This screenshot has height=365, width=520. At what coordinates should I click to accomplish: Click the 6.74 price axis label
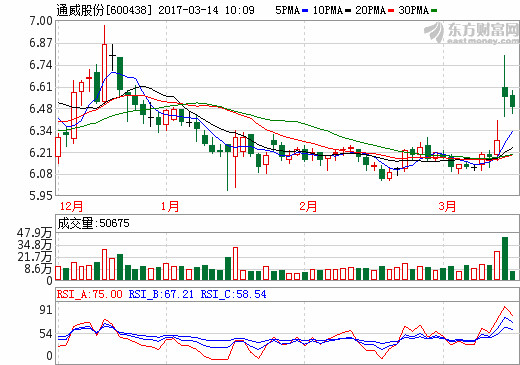(x=41, y=65)
